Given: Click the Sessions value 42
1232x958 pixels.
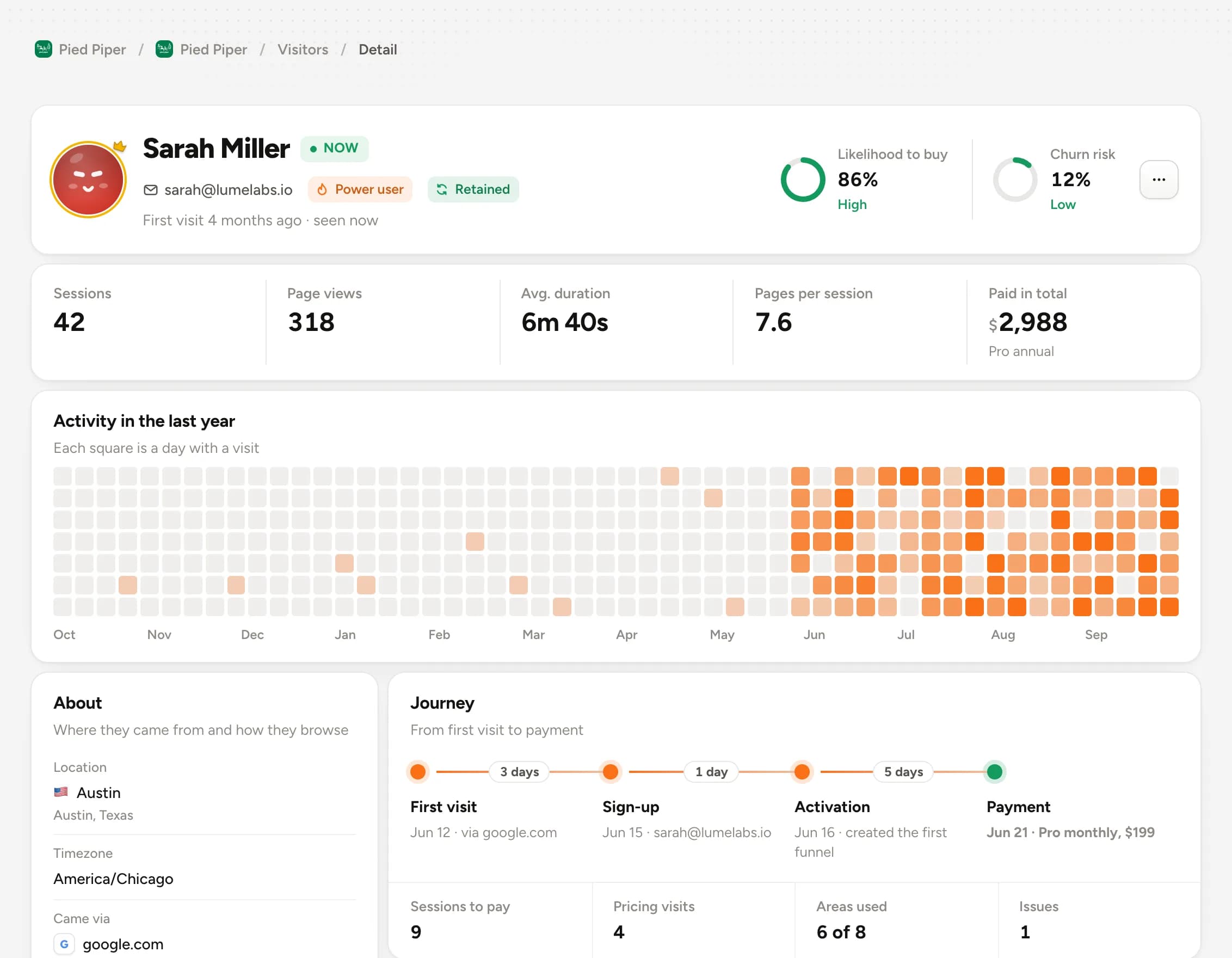Looking at the screenshot, I should (70, 322).
